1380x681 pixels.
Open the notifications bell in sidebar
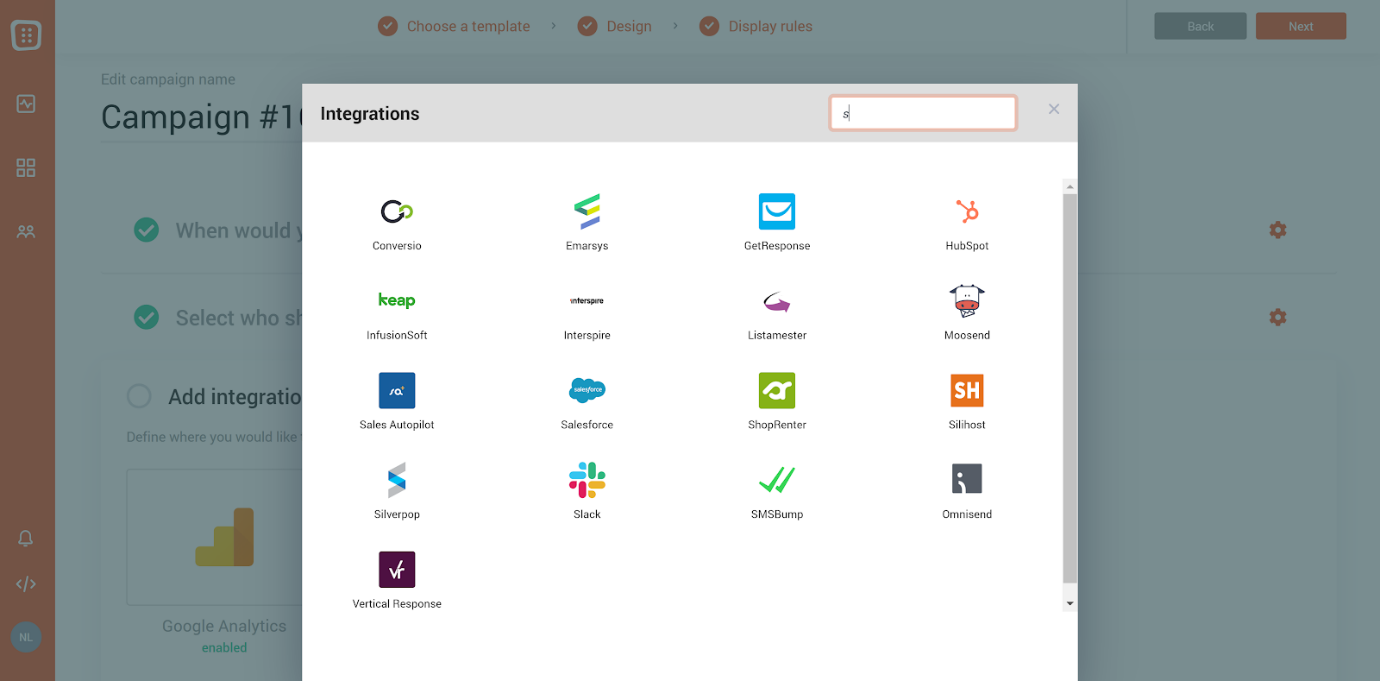pos(26,539)
